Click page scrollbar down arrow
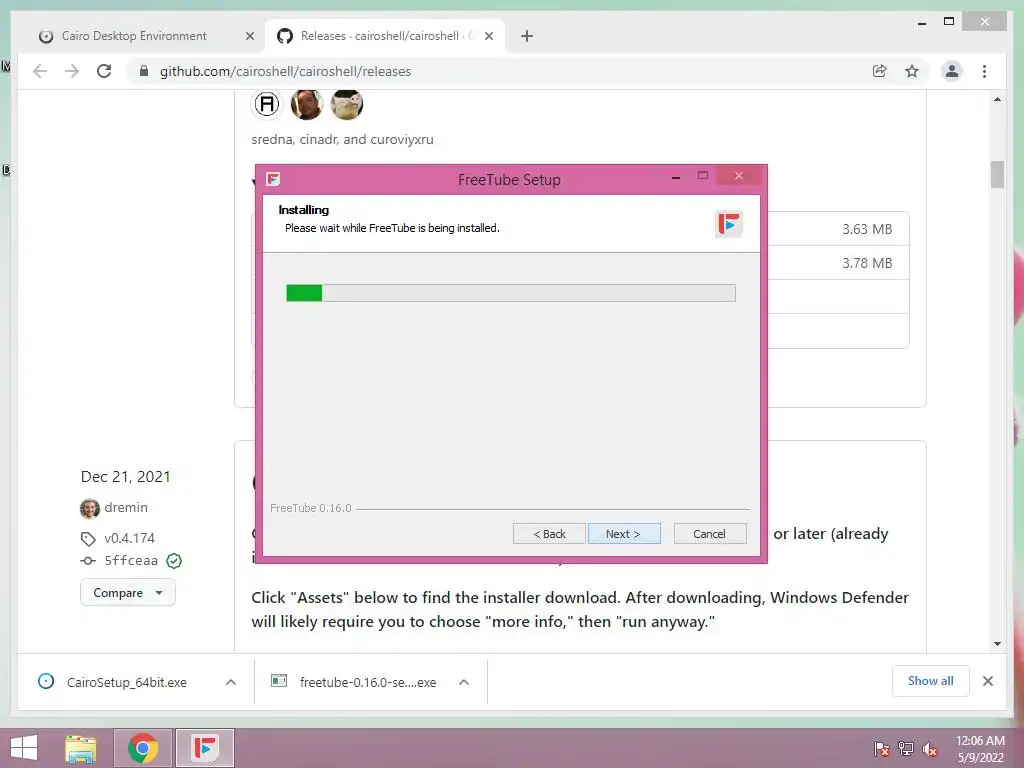 pos(997,643)
